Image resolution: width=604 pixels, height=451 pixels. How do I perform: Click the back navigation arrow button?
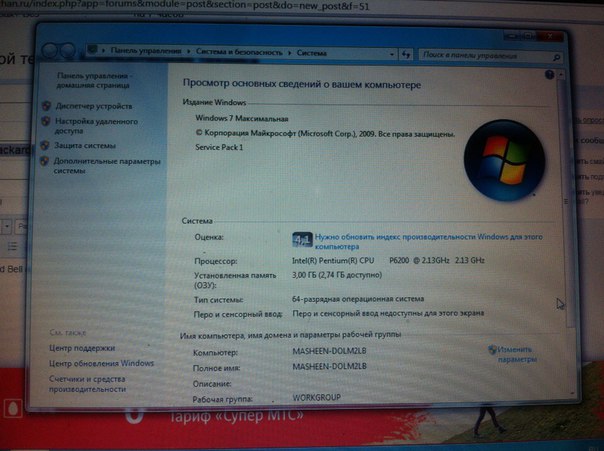50,49
